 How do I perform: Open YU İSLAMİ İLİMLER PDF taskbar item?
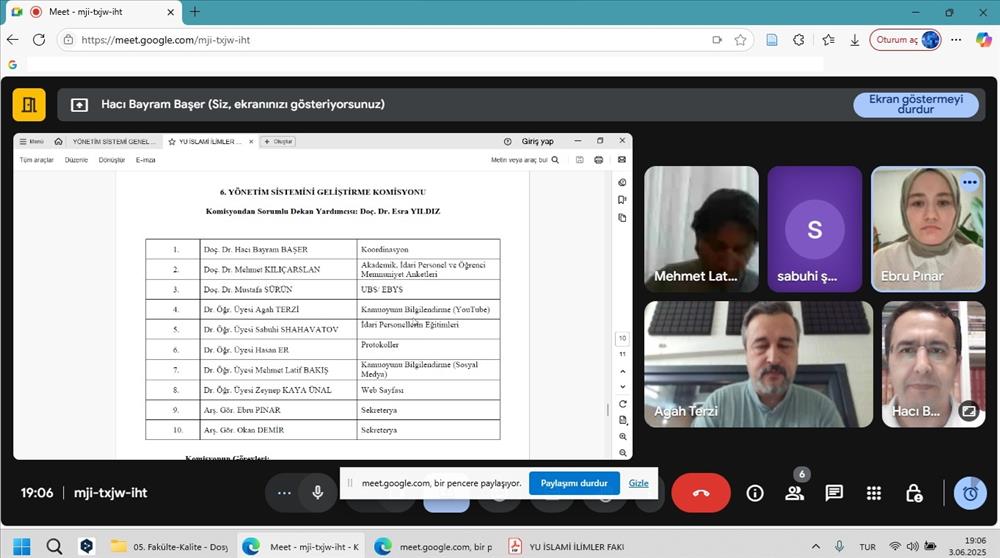tap(566, 547)
